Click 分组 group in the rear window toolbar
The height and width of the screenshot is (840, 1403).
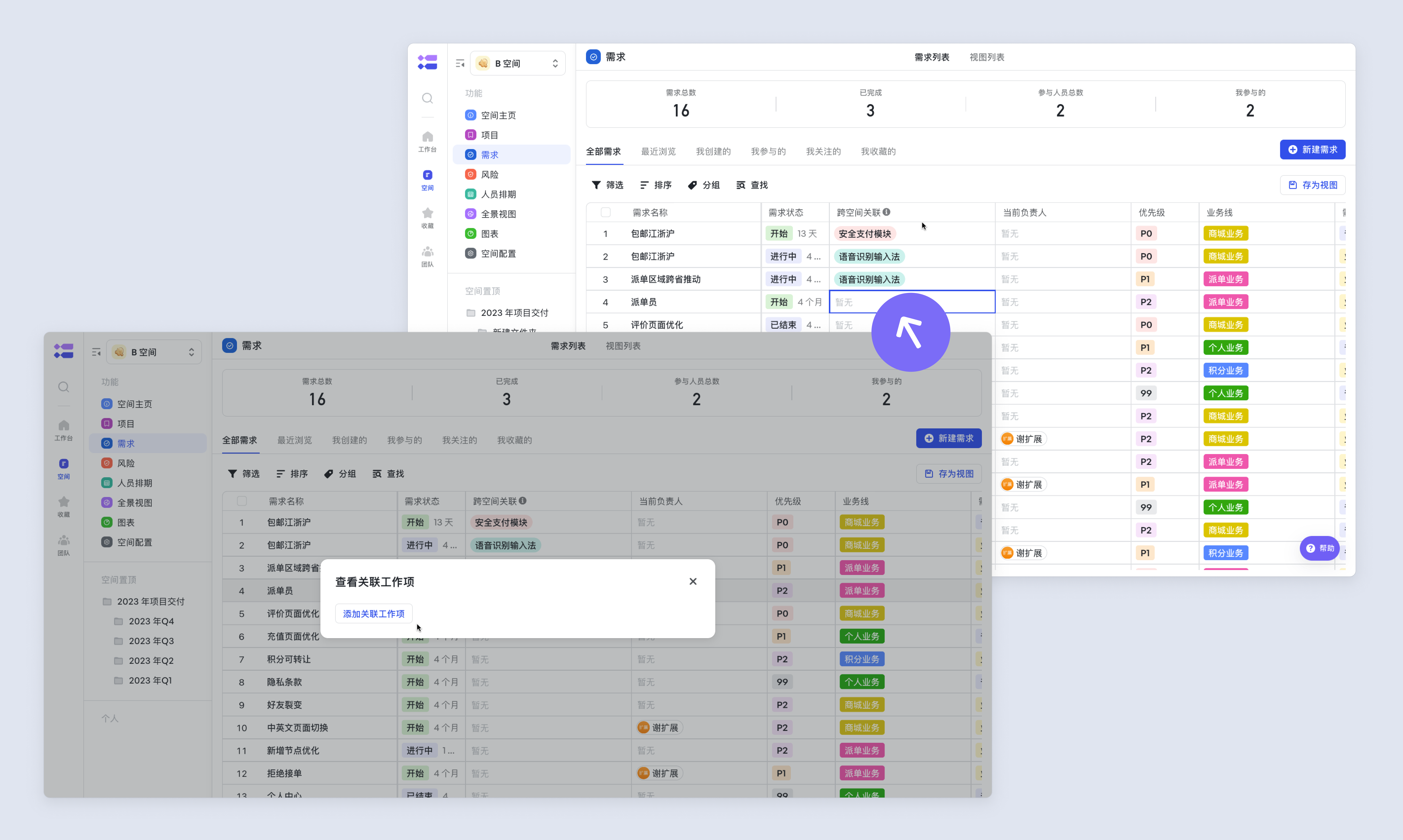[x=704, y=185]
